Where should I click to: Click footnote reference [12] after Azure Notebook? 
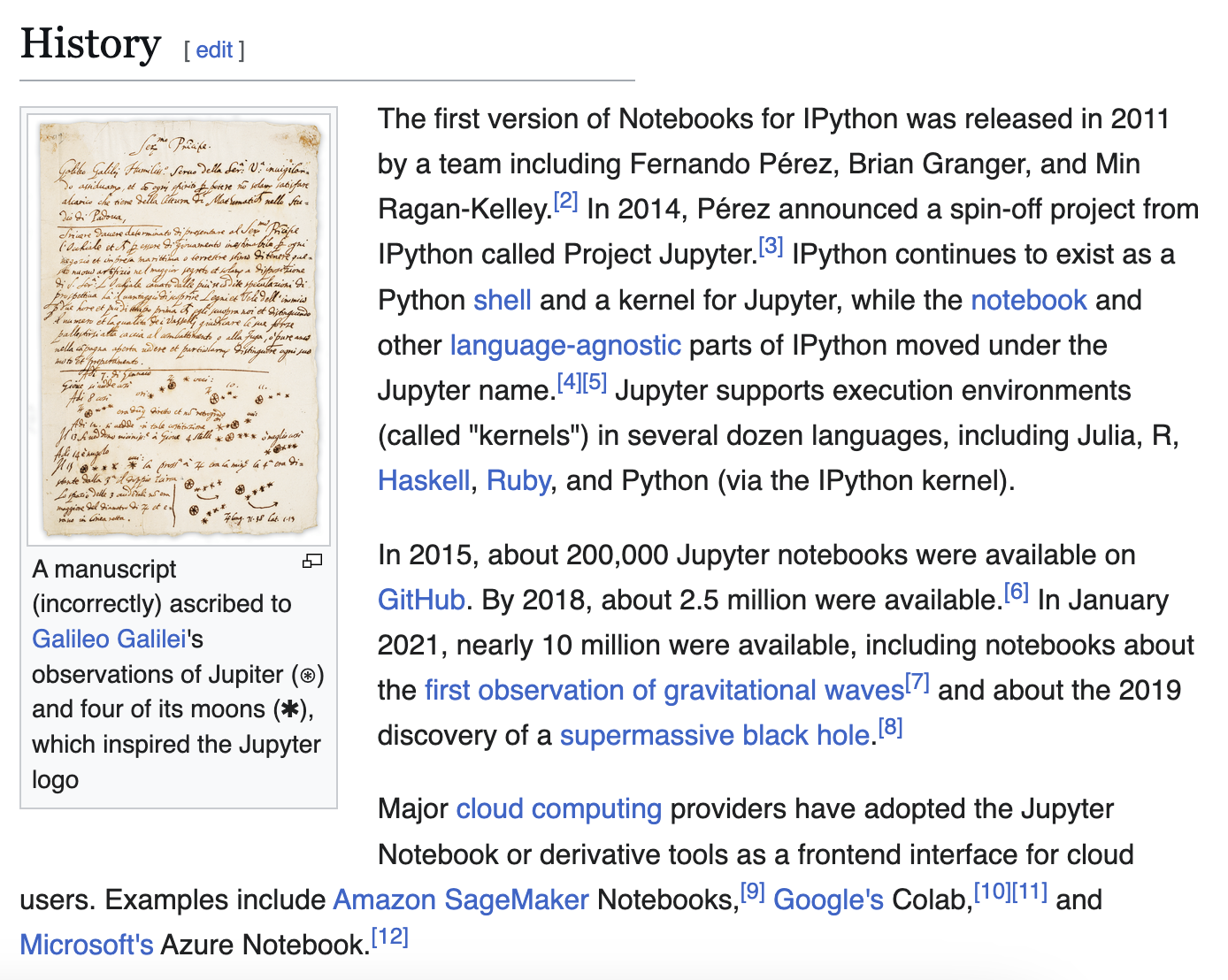coord(390,937)
